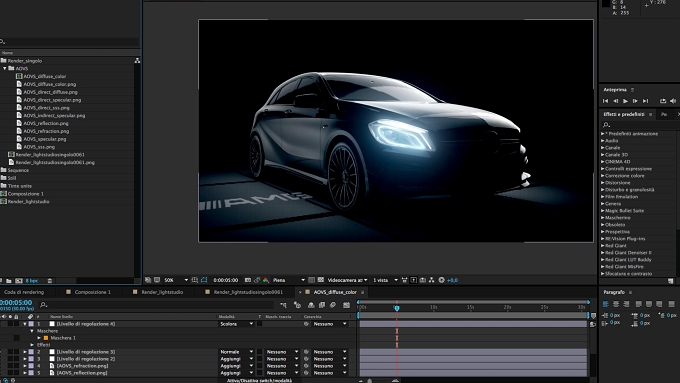Toggle preserve transparency for AOVS_refraction.png

coord(260,366)
